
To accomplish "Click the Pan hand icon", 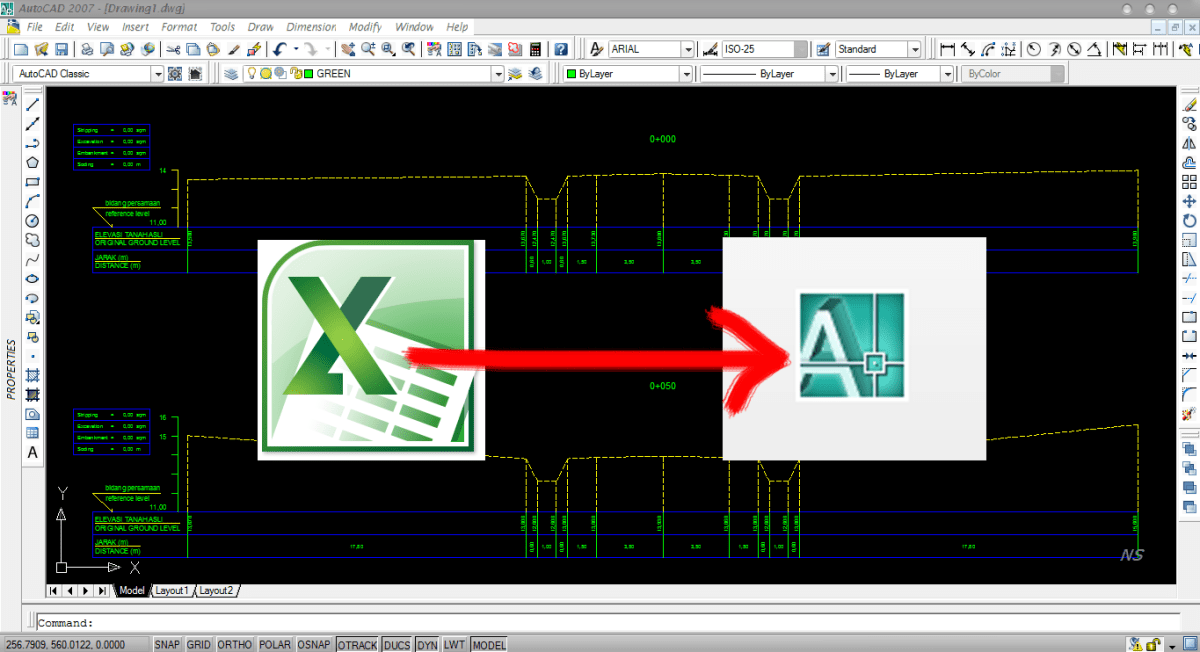I will [x=348, y=49].
